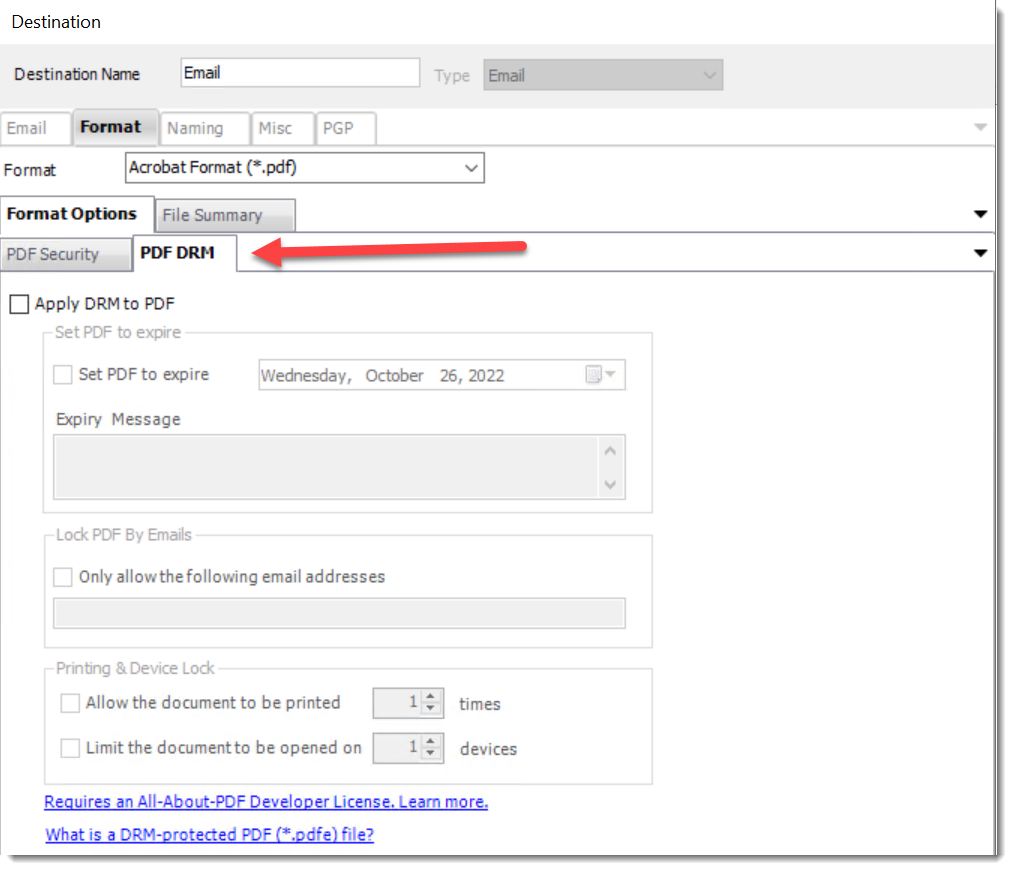Screen dimensions: 1012x870
Task: Enable the Apply DRM to PDF checkbox
Action: coord(19,304)
